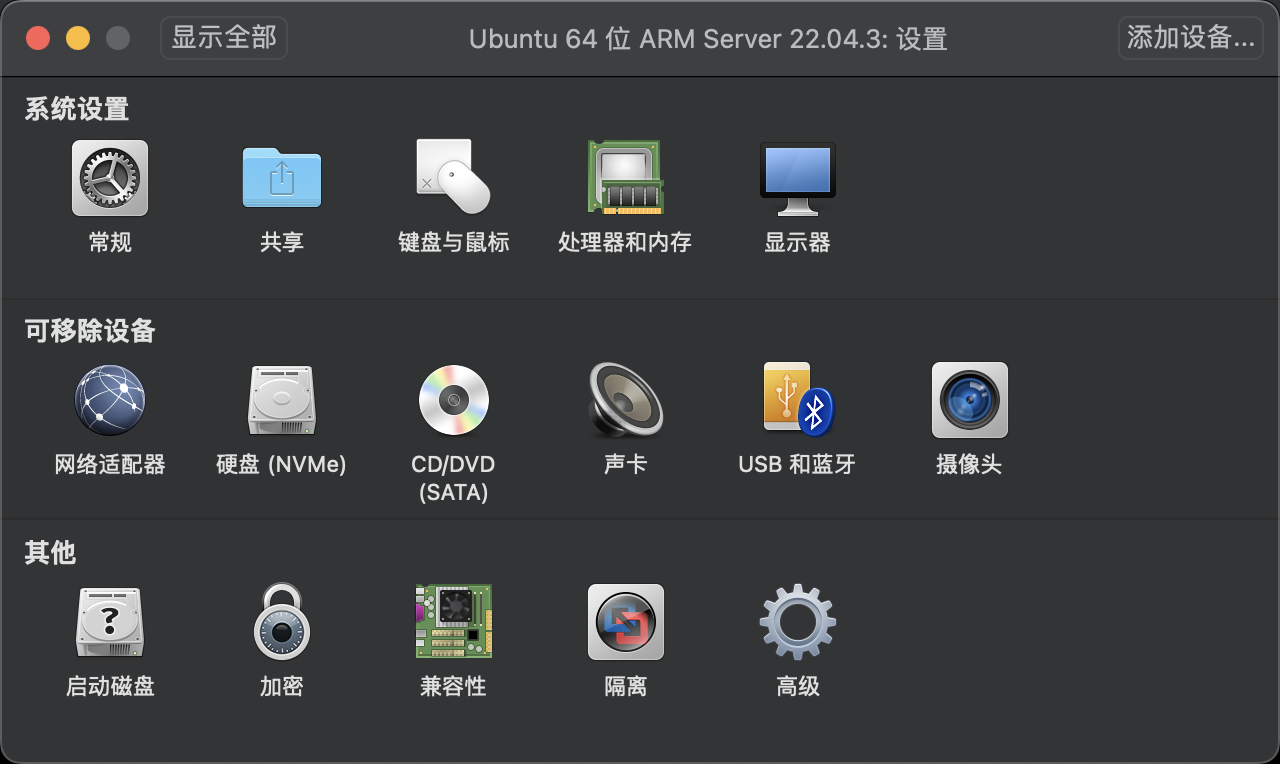Open the 共享 sharing folder icon
The image size is (1280, 764).
[282, 178]
